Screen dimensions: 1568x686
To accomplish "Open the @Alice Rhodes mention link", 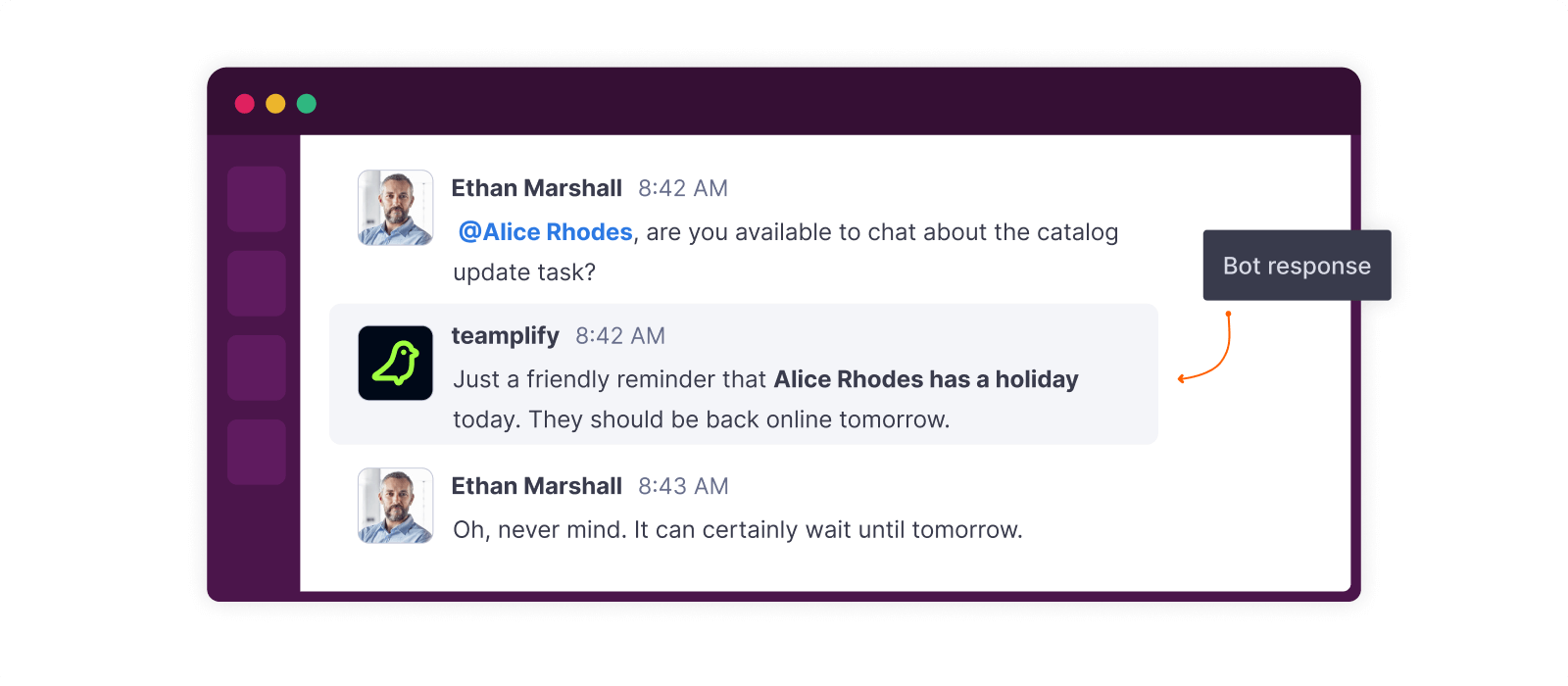I will tap(546, 232).
